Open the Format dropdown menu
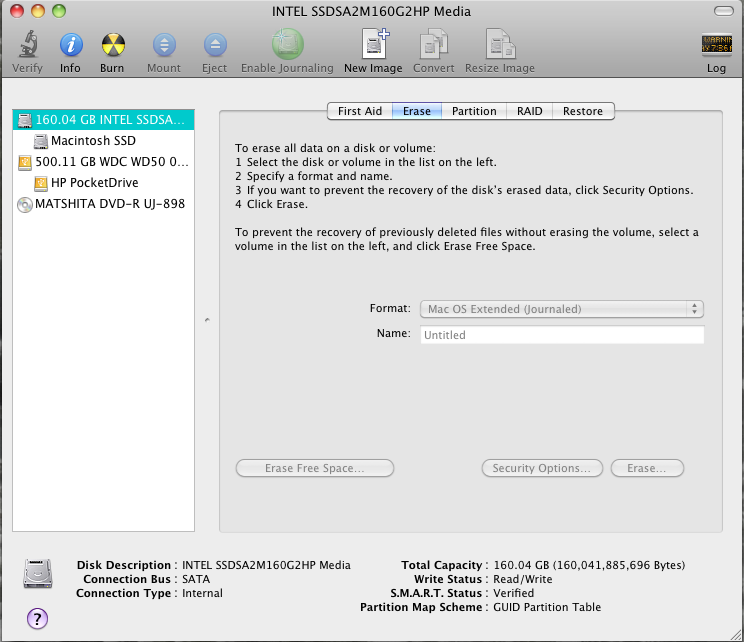The height and width of the screenshot is (642, 744). tap(561, 309)
